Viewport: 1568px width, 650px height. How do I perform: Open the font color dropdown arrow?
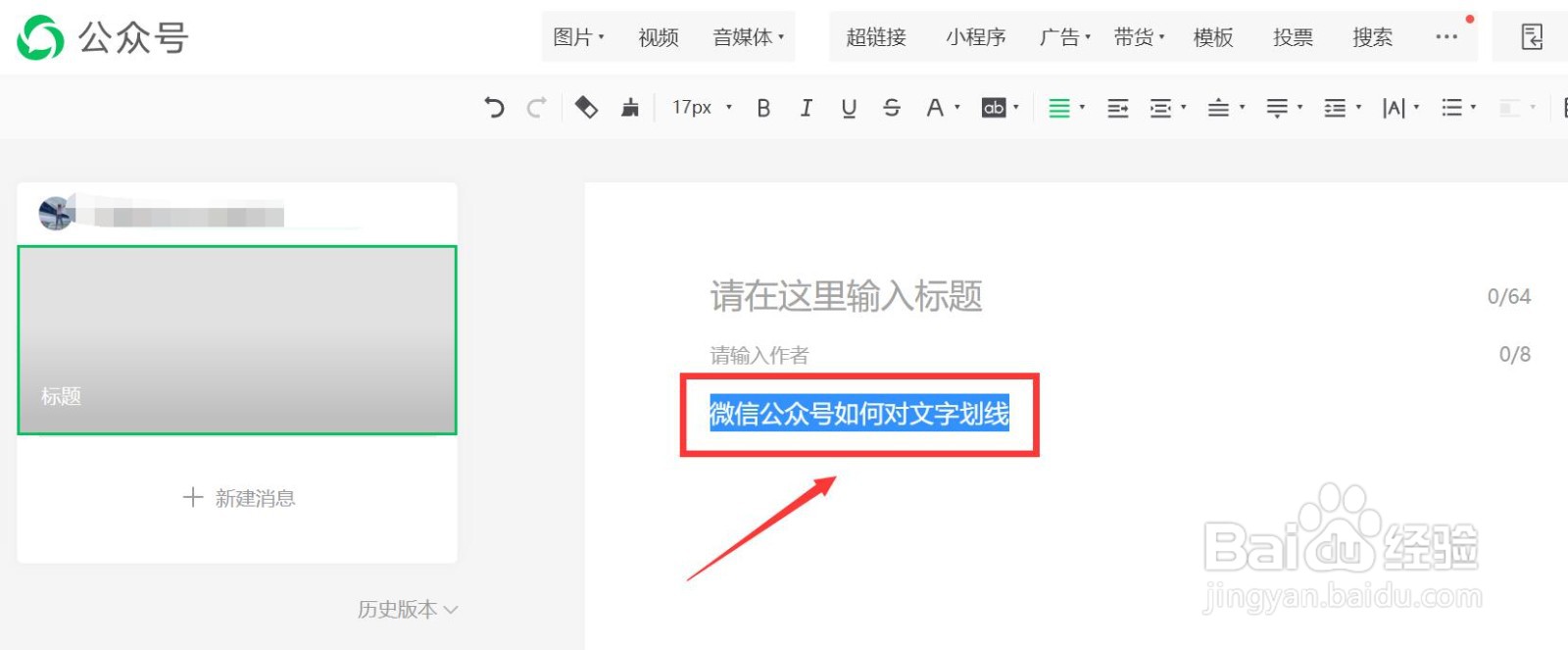click(x=957, y=107)
